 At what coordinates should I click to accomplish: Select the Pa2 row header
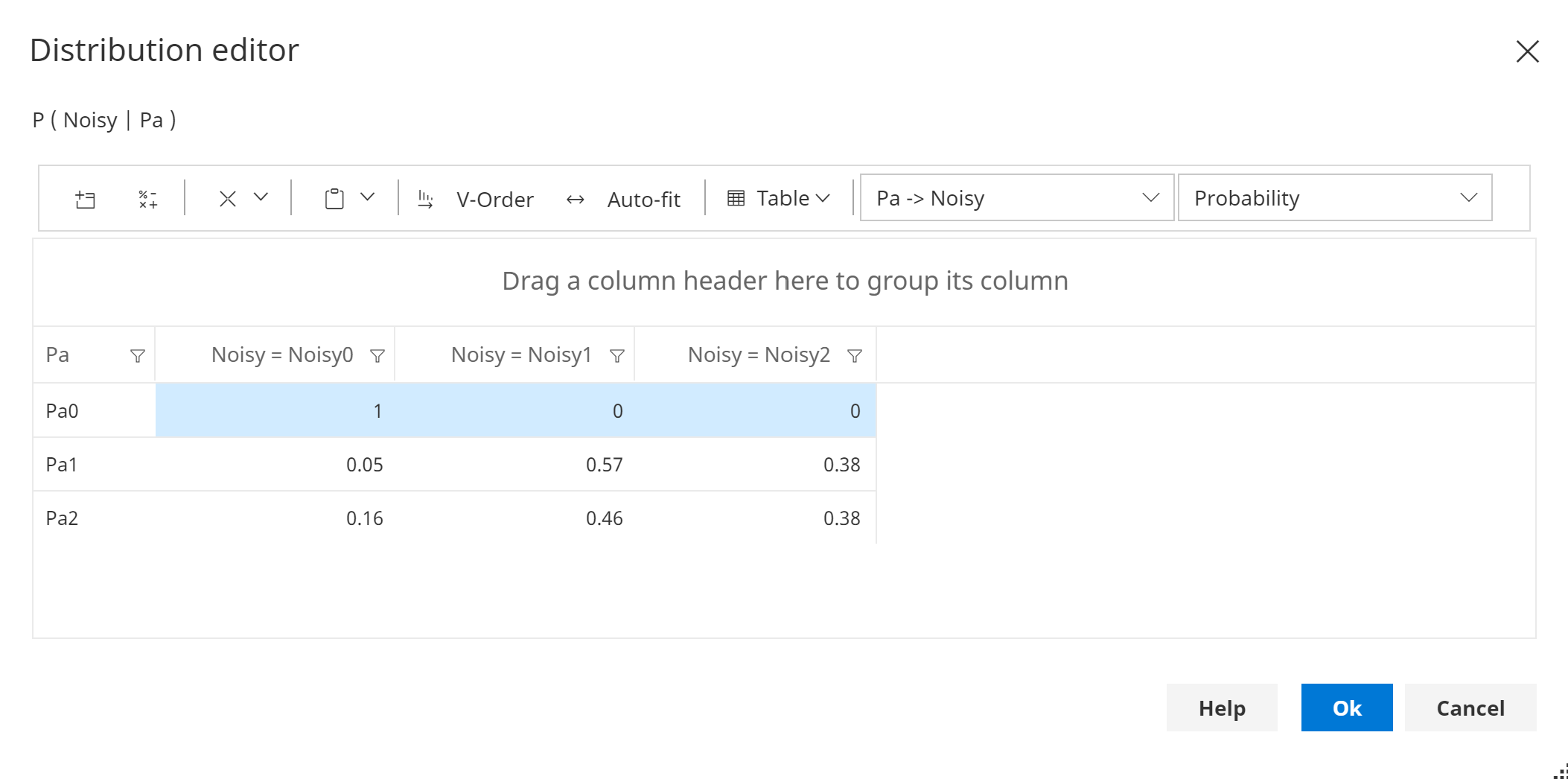(x=63, y=518)
